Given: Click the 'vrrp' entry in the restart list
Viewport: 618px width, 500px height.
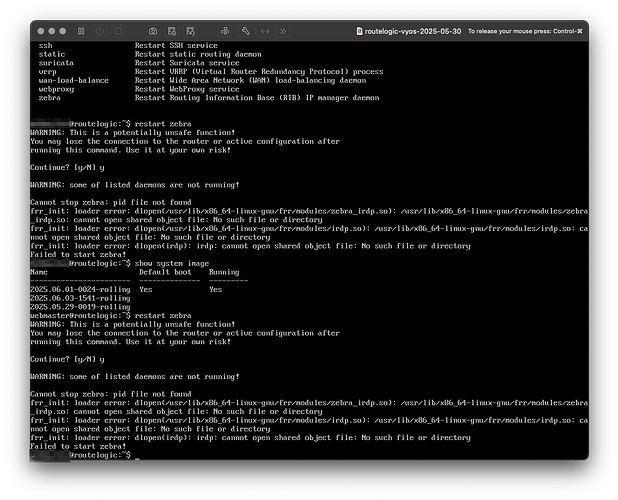Looking at the screenshot, I should click(48, 72).
